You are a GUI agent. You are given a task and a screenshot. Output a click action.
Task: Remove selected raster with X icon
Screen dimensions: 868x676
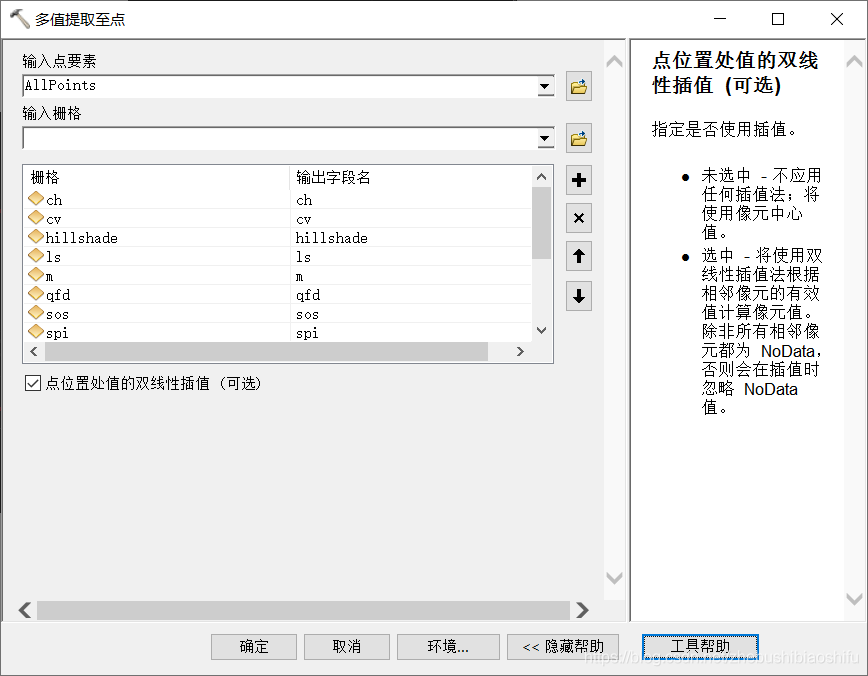[x=578, y=218]
